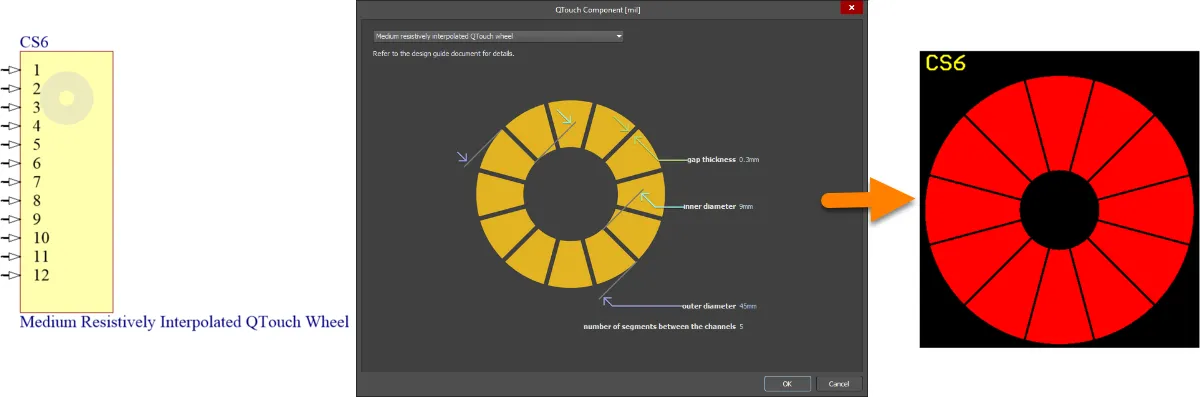Select pin 11 on the CS6 symbol

tap(25, 256)
